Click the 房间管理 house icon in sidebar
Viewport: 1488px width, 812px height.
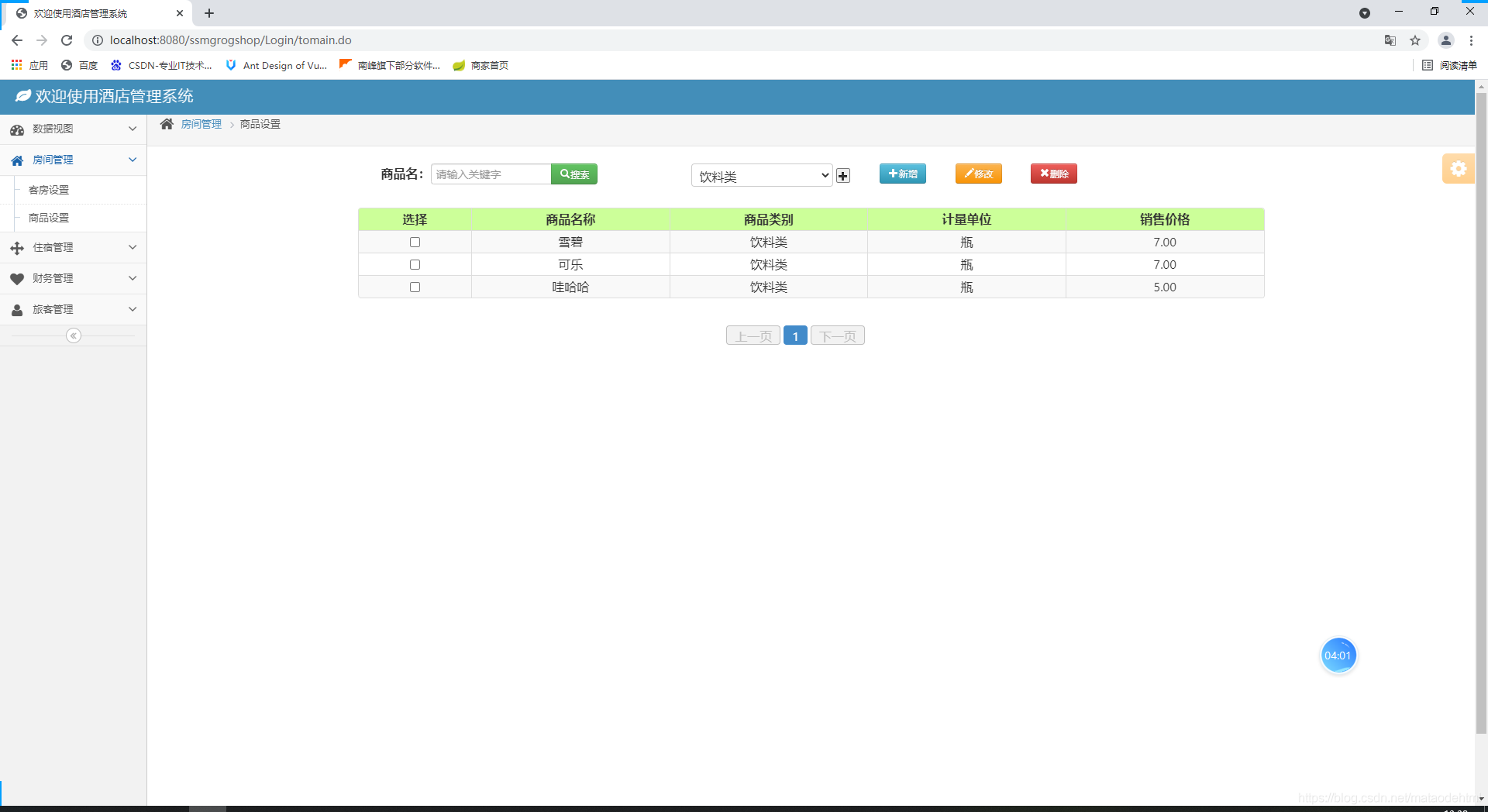(x=17, y=160)
